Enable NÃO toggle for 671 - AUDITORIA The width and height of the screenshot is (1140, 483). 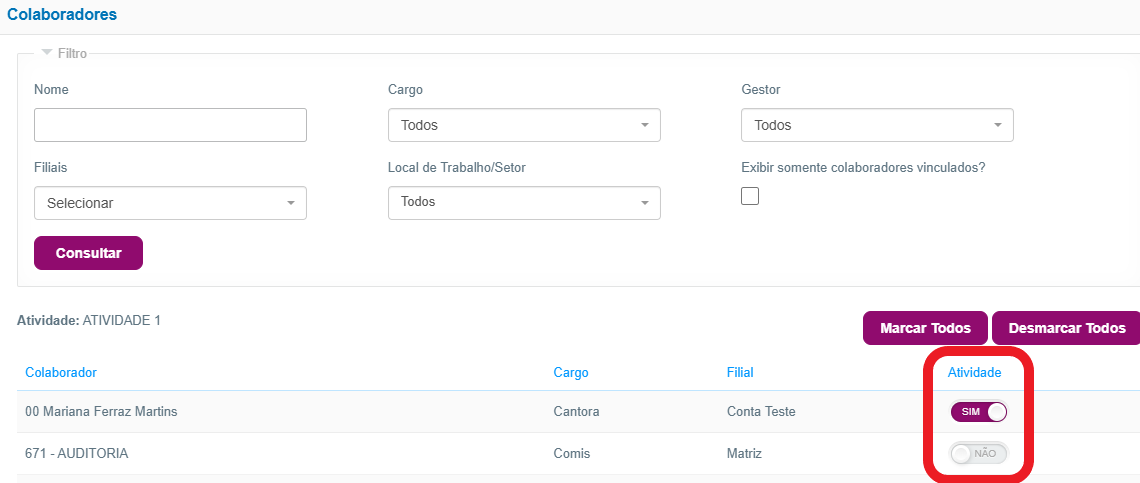pos(979,454)
